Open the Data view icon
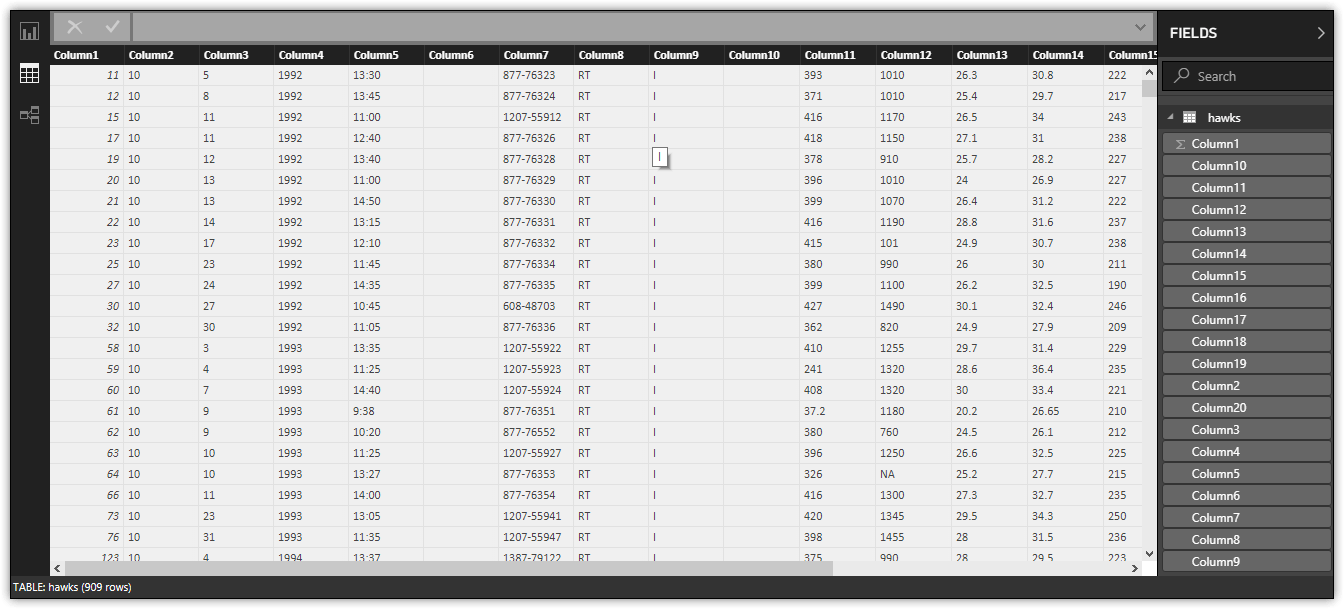This screenshot has height=609, width=1344. [29, 73]
